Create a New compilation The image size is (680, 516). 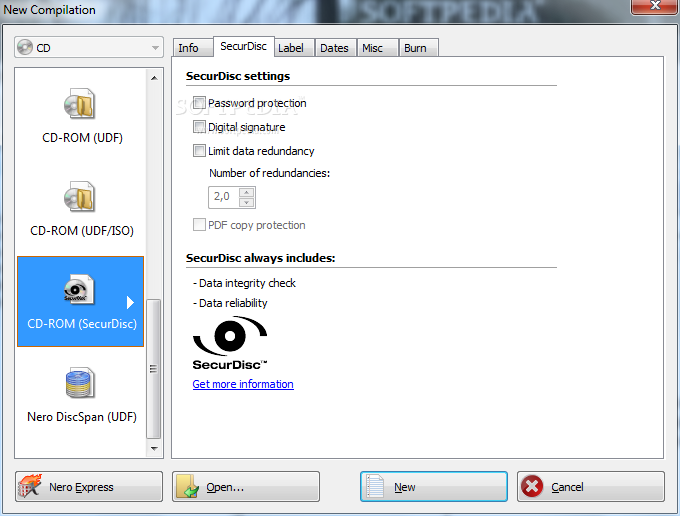click(434, 487)
